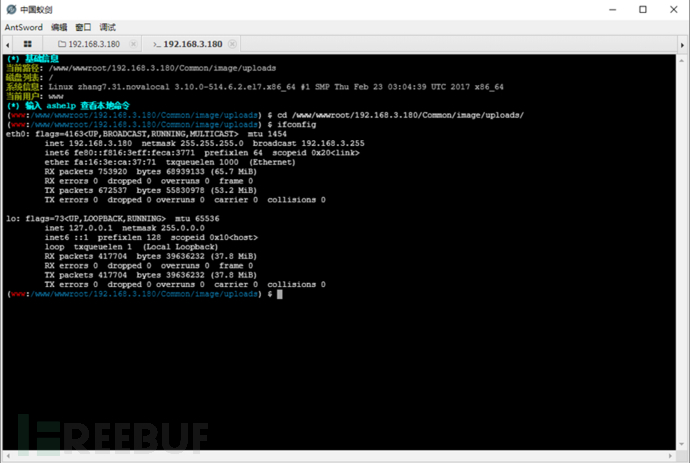Click the horizontal scrollbar track
Screen dimensions: 690x463
339,456
